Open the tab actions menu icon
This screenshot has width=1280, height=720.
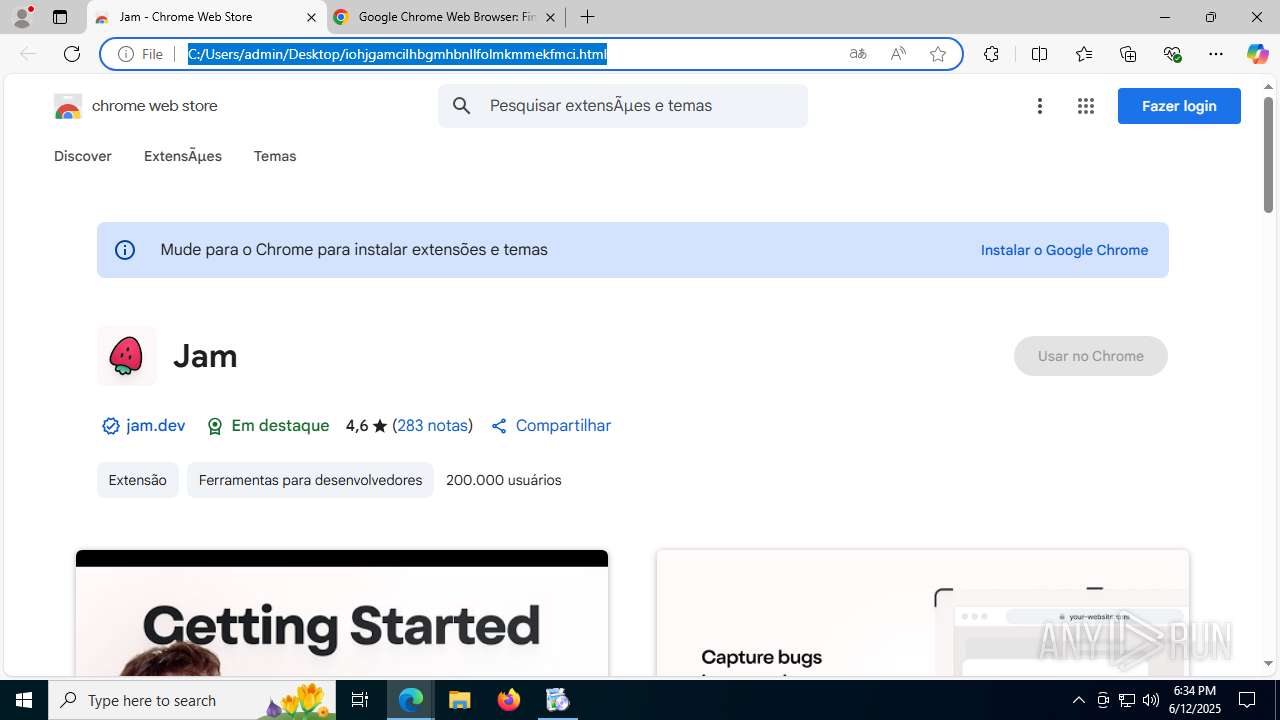tap(60, 17)
